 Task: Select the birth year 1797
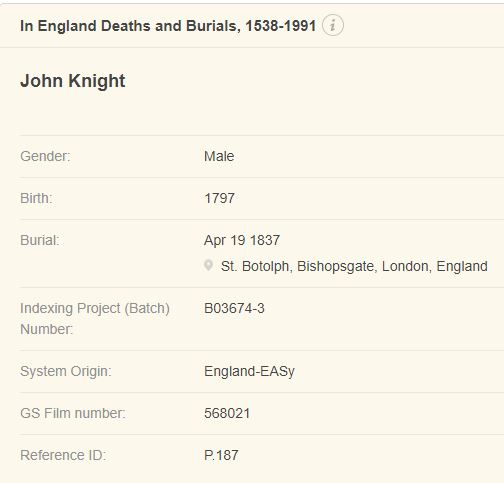(219, 198)
